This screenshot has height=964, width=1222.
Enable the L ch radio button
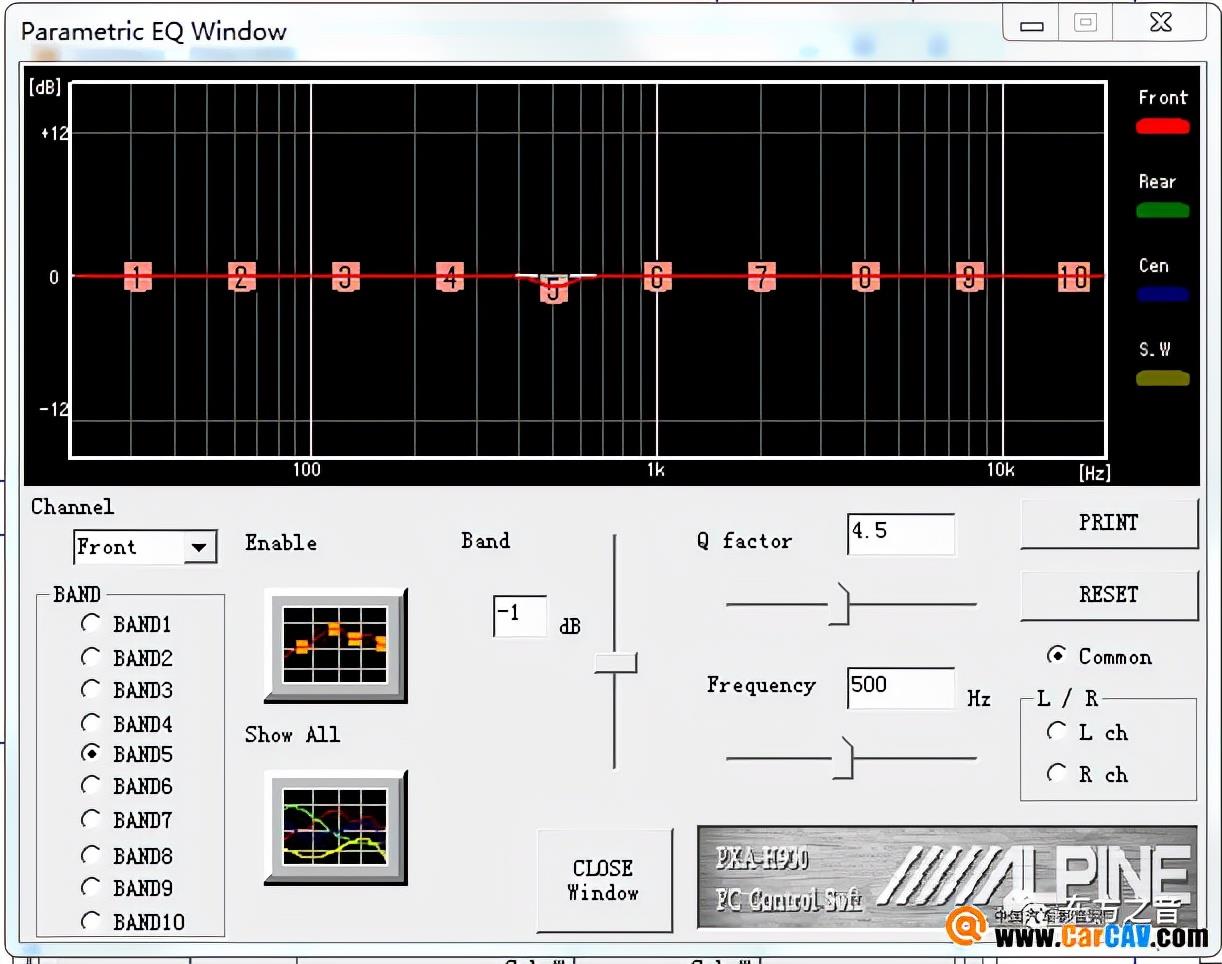point(1057,732)
